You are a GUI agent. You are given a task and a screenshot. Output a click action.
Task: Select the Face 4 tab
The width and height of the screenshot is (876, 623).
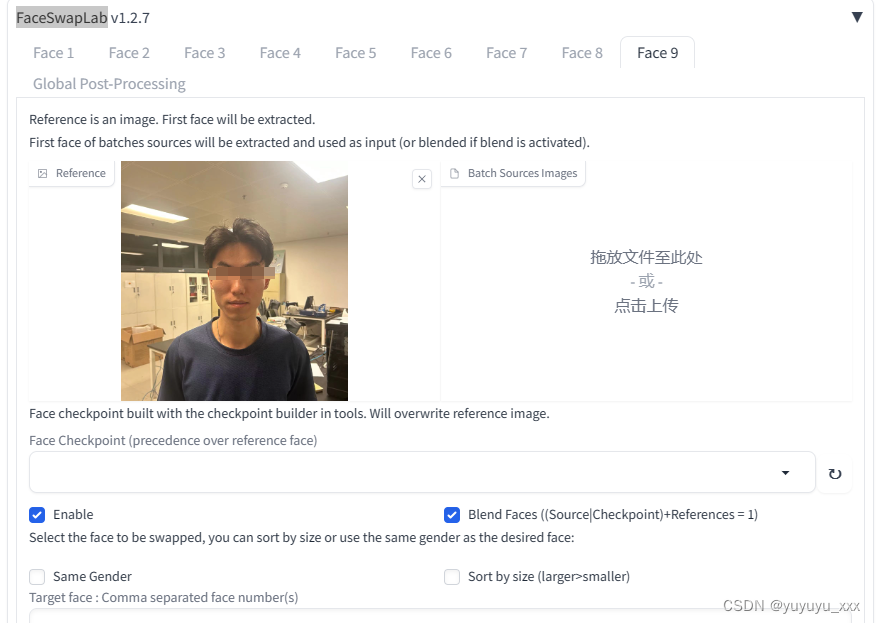tap(280, 53)
